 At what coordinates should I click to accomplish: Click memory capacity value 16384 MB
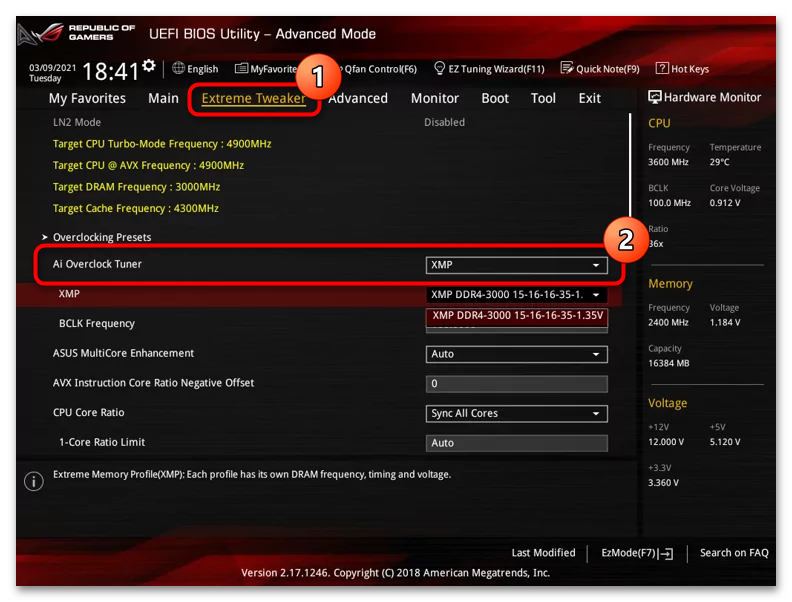pos(669,364)
